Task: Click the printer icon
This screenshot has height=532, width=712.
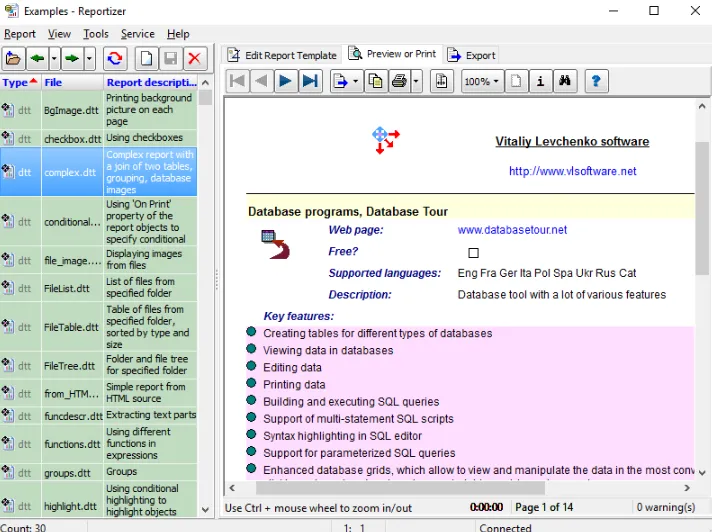Action: (399, 81)
